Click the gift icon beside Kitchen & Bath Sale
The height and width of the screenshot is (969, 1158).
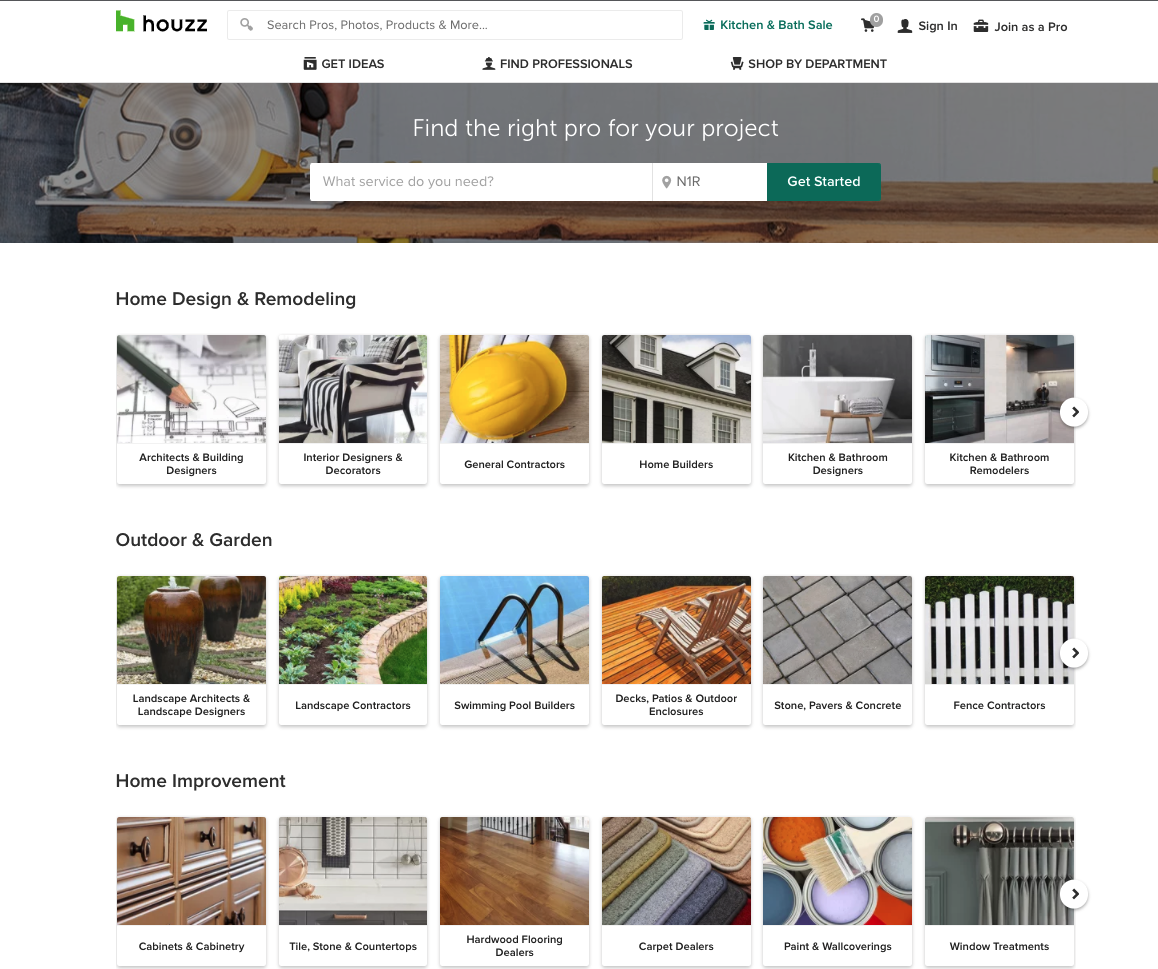[709, 25]
